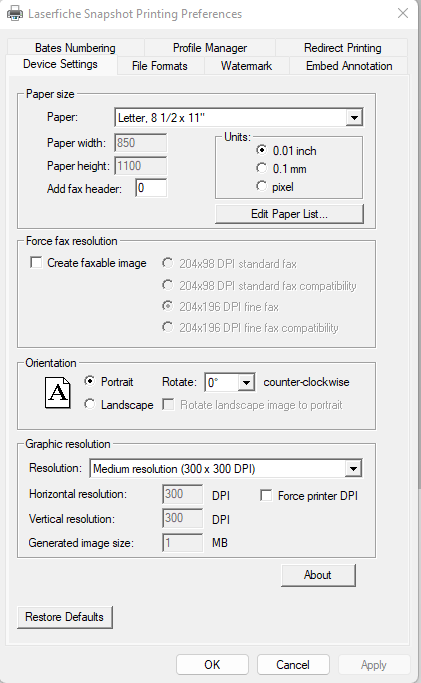Image resolution: width=421 pixels, height=683 pixels.
Task: Switch to the Embed Annotation tab
Action: [349, 66]
